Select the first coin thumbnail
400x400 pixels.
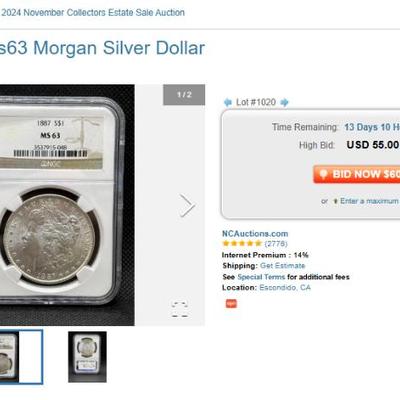pos(21,357)
